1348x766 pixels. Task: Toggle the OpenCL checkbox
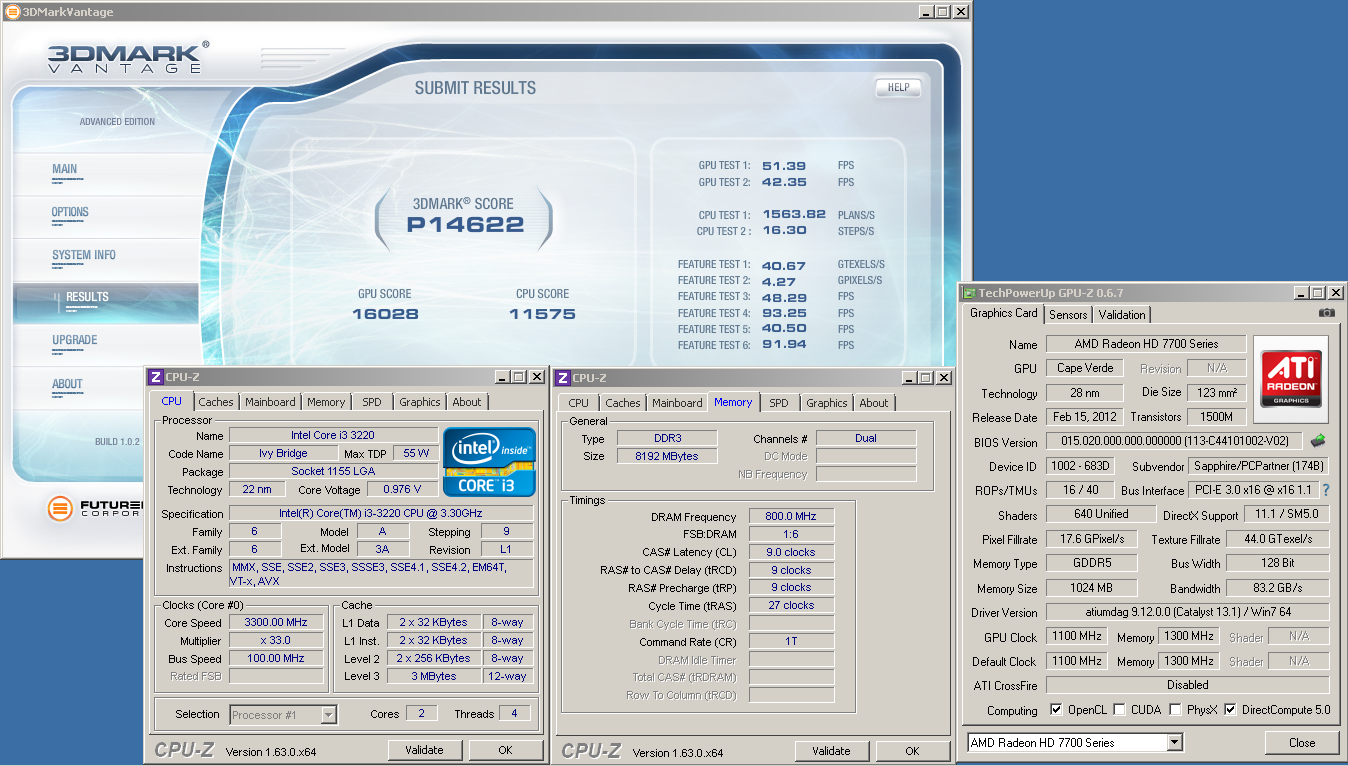[x=1057, y=710]
